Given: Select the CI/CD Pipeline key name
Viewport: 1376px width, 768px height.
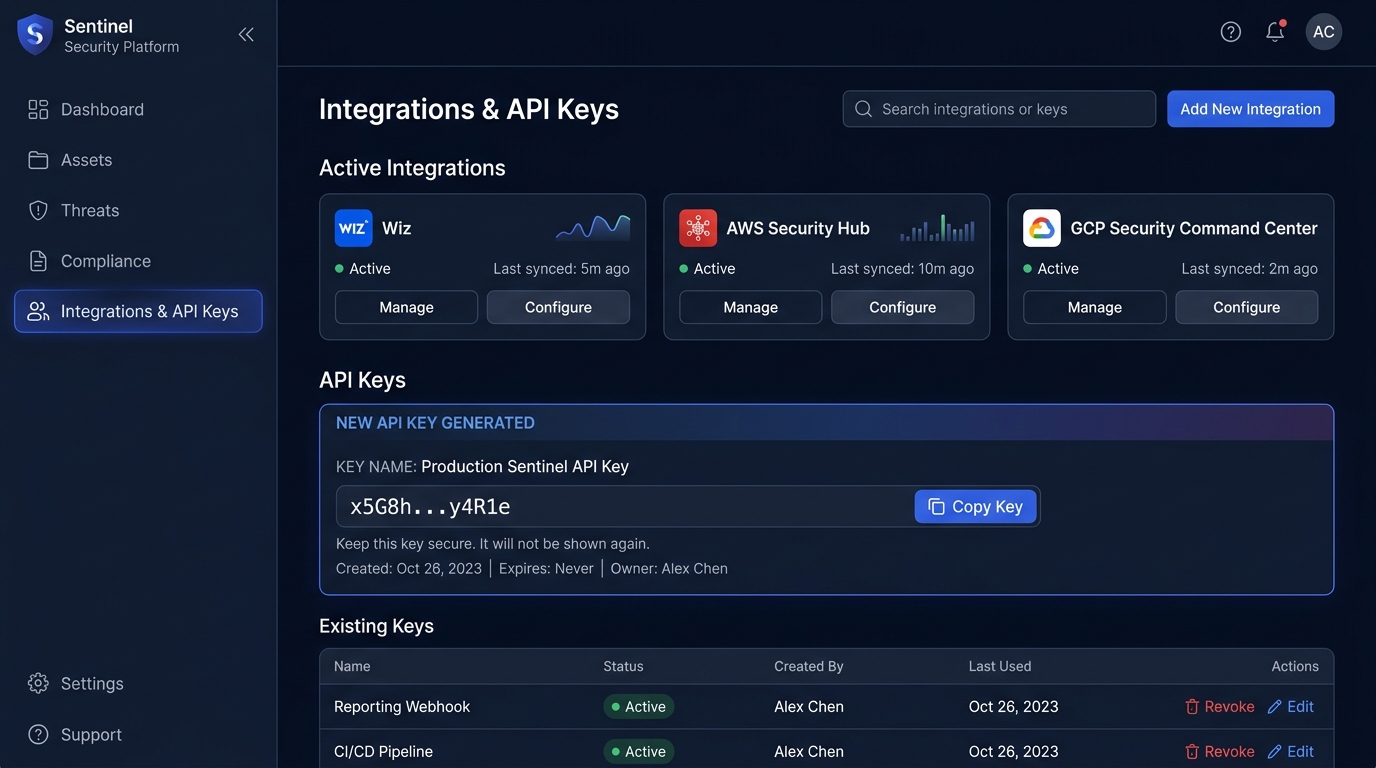Looking at the screenshot, I should [383, 751].
